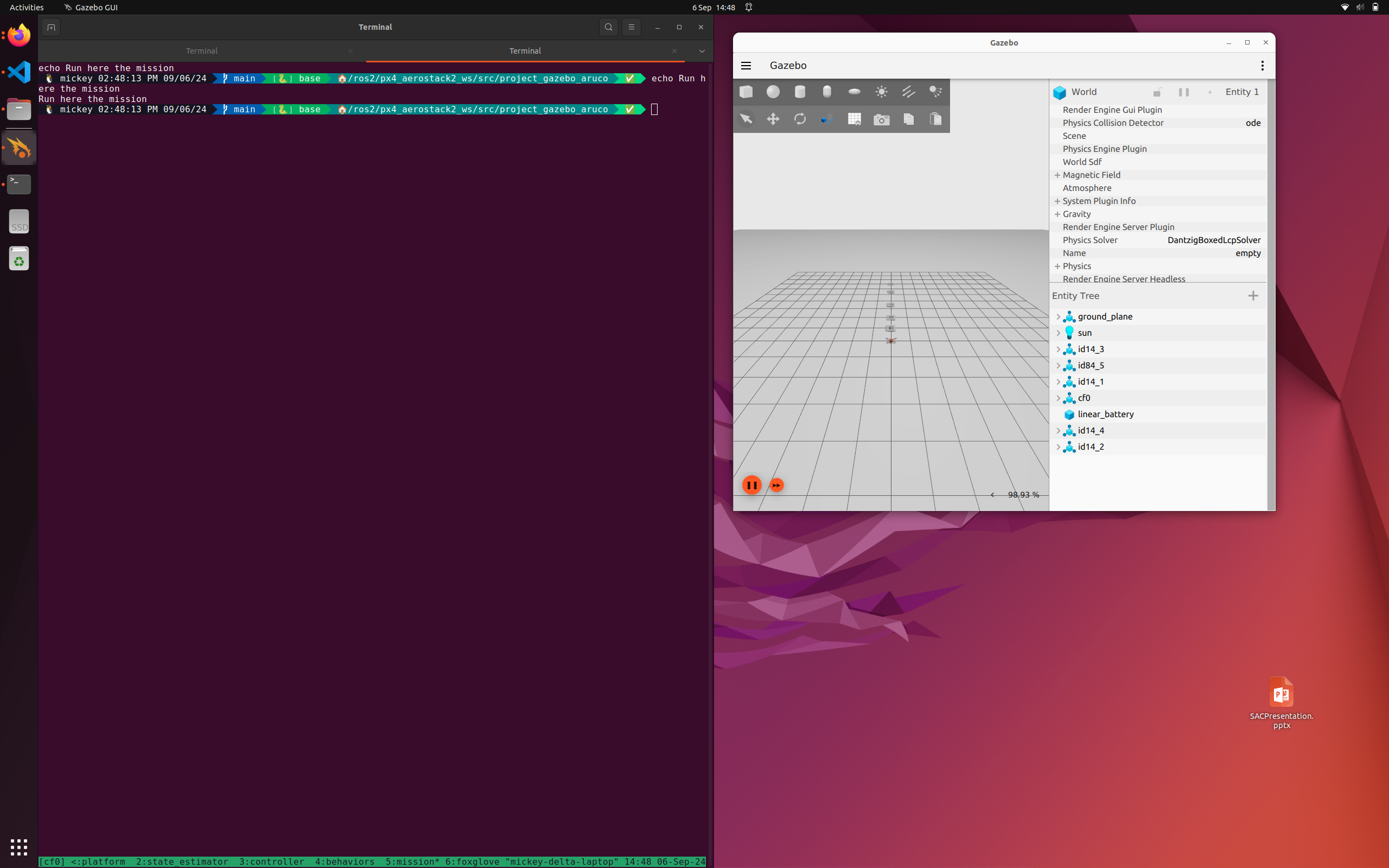
Task: Insert a box shape into the scene
Action: (x=745, y=92)
